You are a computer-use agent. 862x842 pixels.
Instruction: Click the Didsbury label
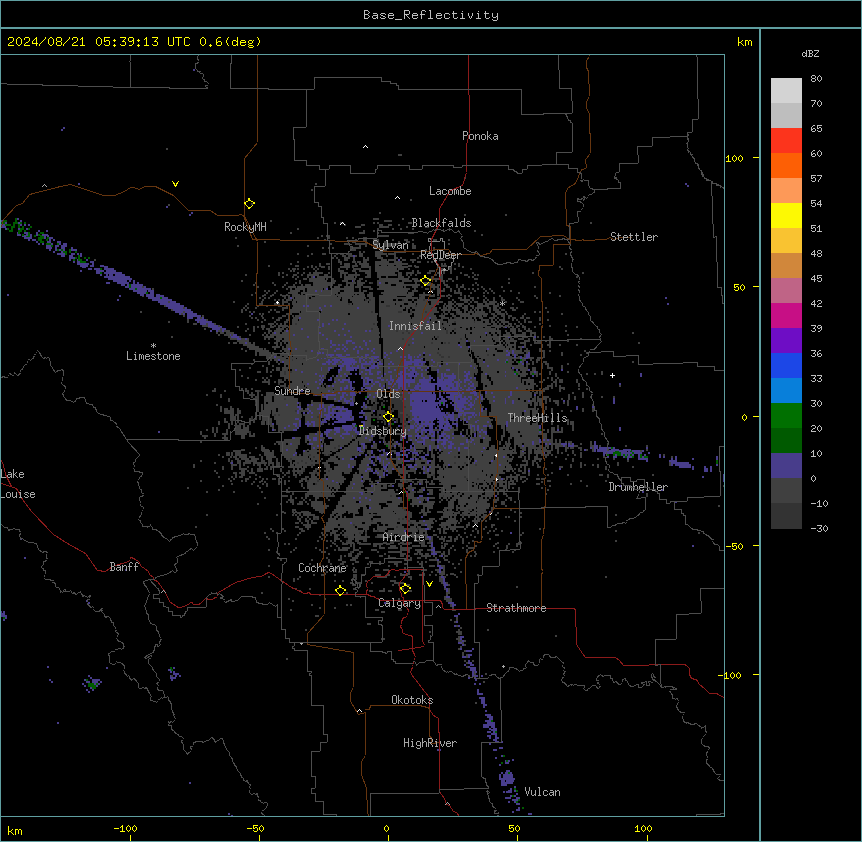click(x=383, y=431)
